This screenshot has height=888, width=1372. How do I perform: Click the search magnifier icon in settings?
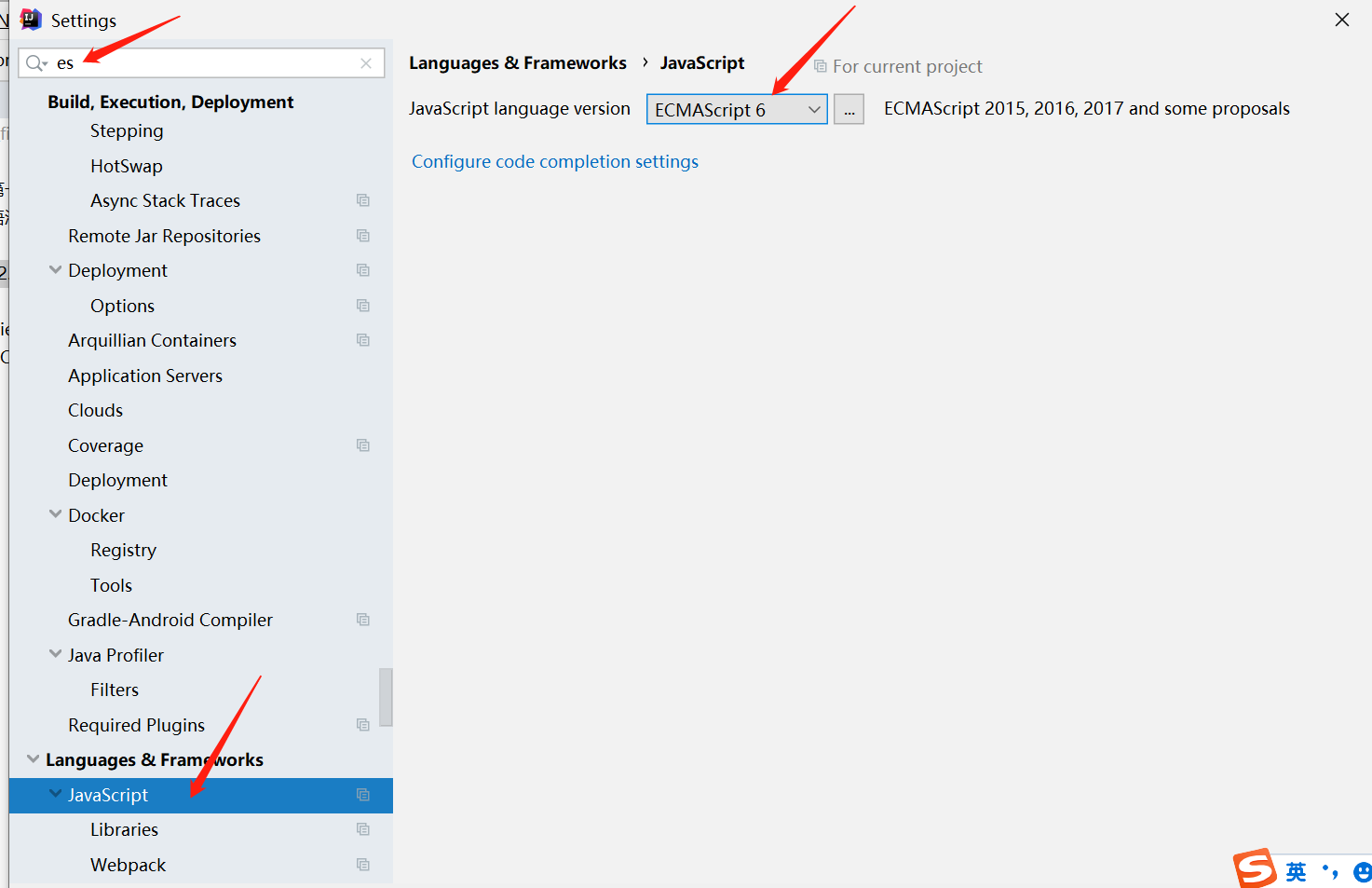36,63
